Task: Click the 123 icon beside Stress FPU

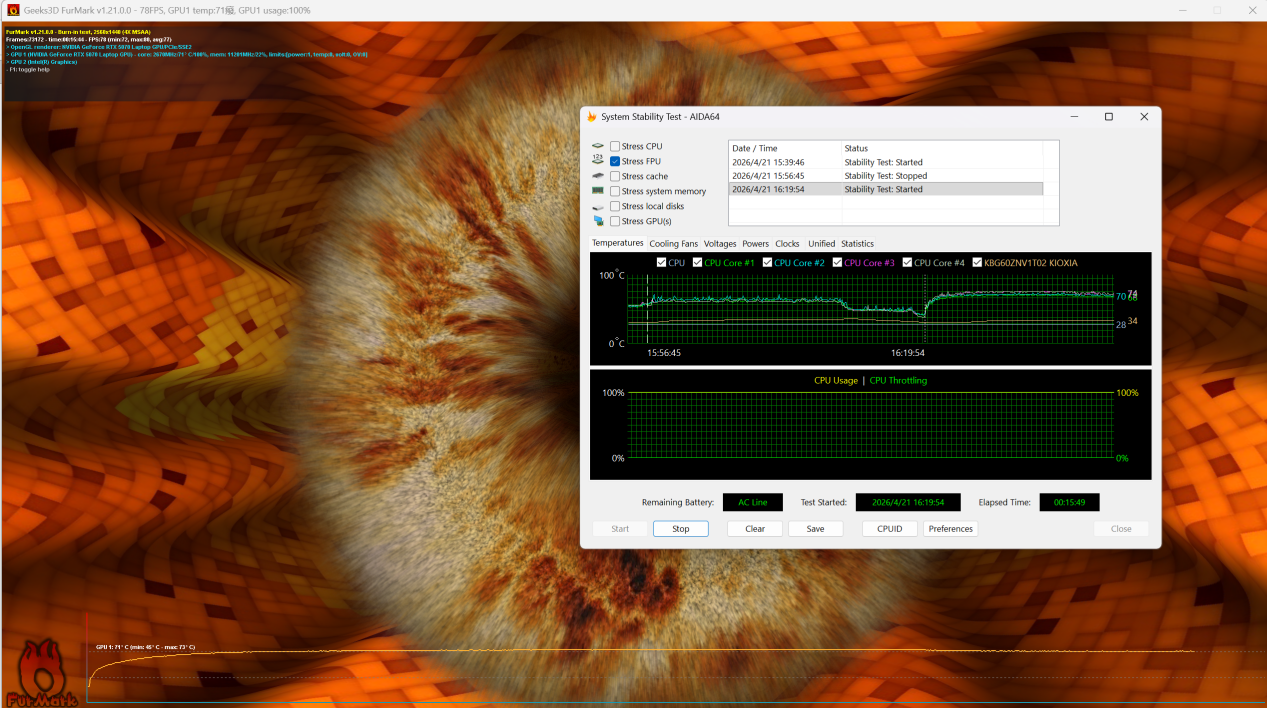Action: click(598, 160)
